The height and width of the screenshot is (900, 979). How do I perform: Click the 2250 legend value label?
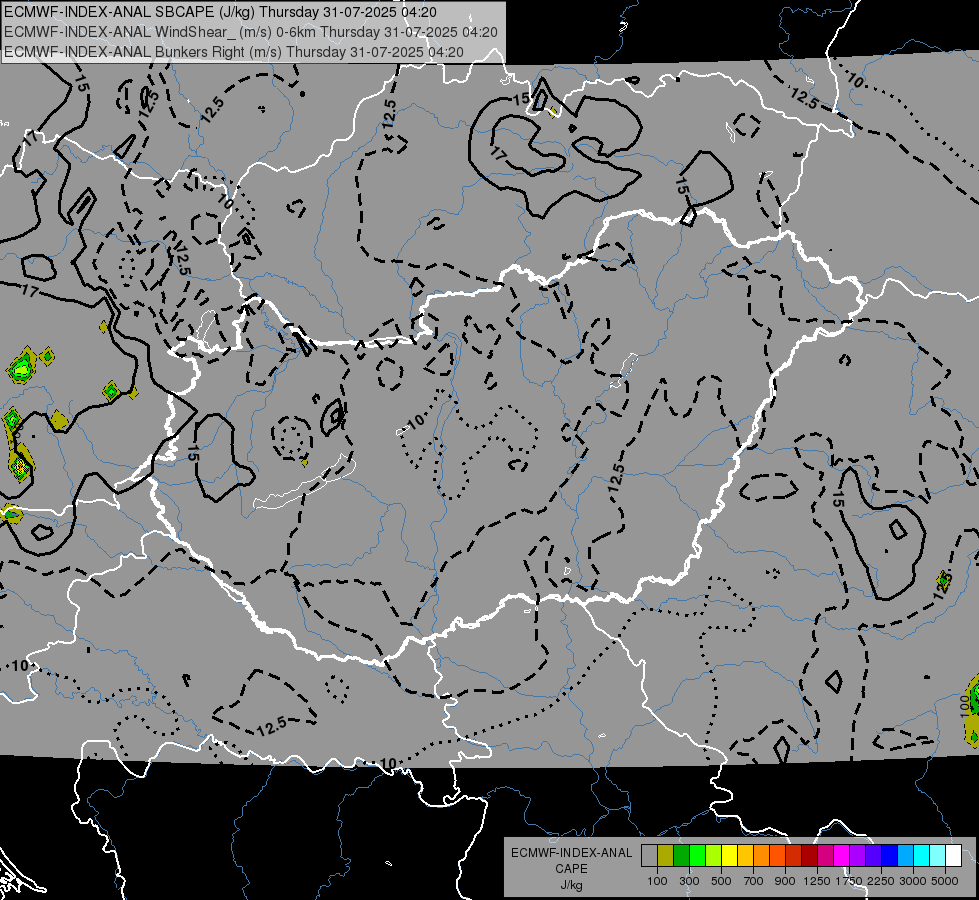[x=881, y=881]
